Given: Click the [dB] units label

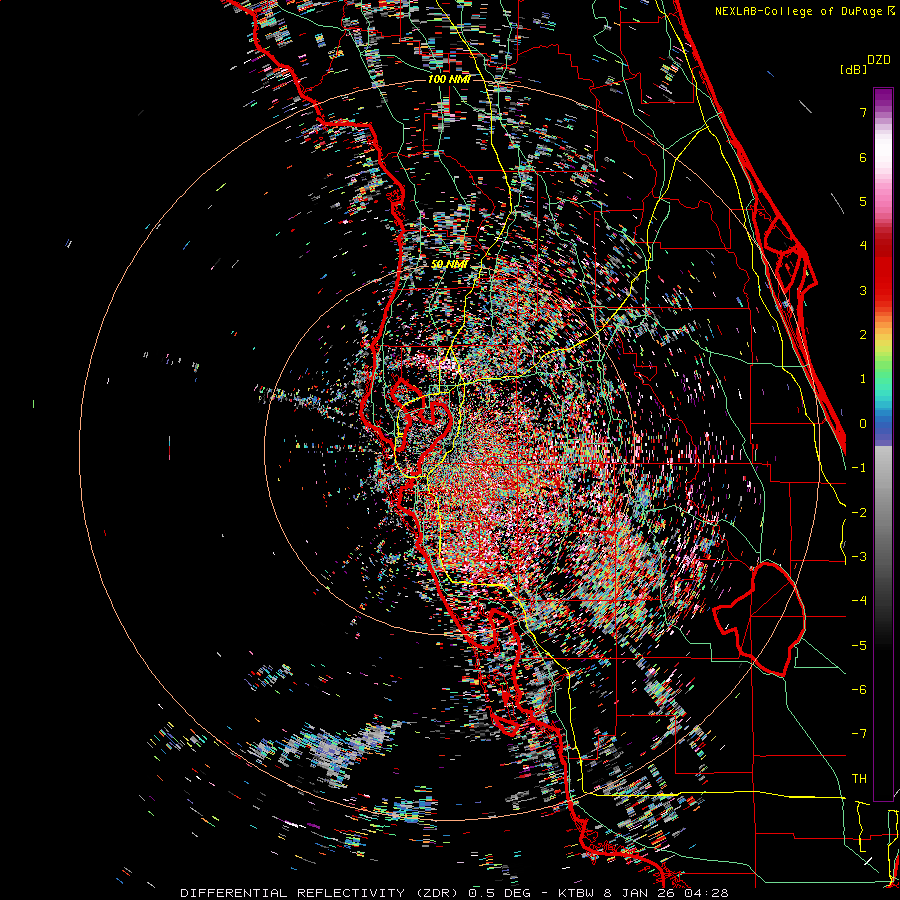Looking at the screenshot, I should [x=853, y=69].
